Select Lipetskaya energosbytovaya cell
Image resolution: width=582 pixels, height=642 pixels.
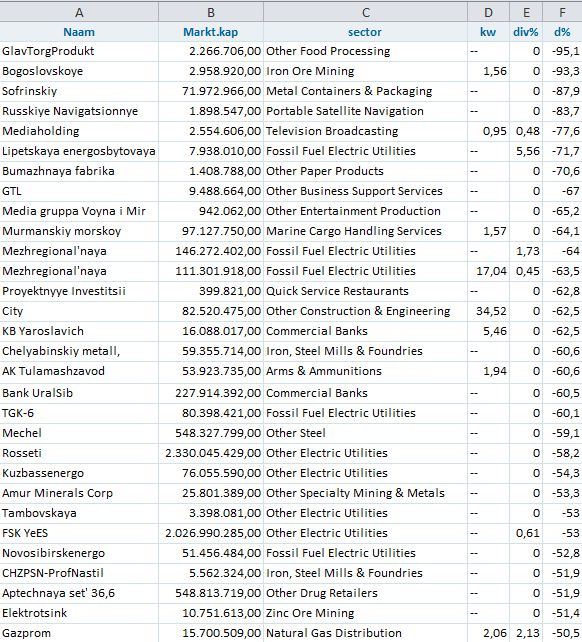79,151
